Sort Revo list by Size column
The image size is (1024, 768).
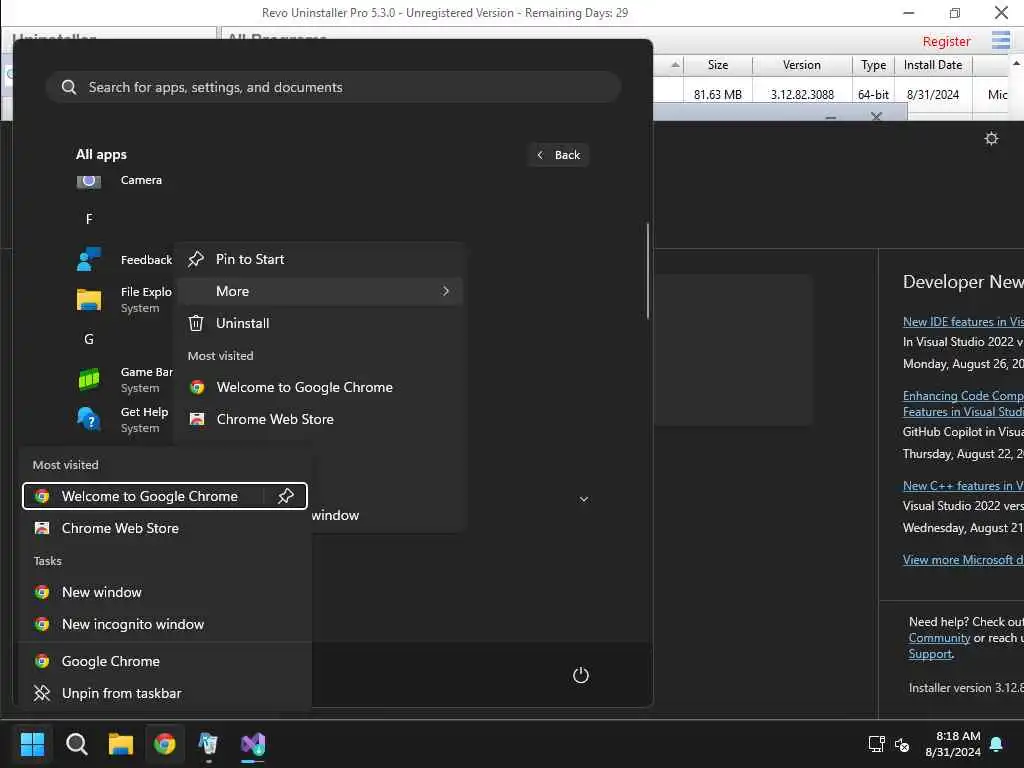click(x=718, y=65)
